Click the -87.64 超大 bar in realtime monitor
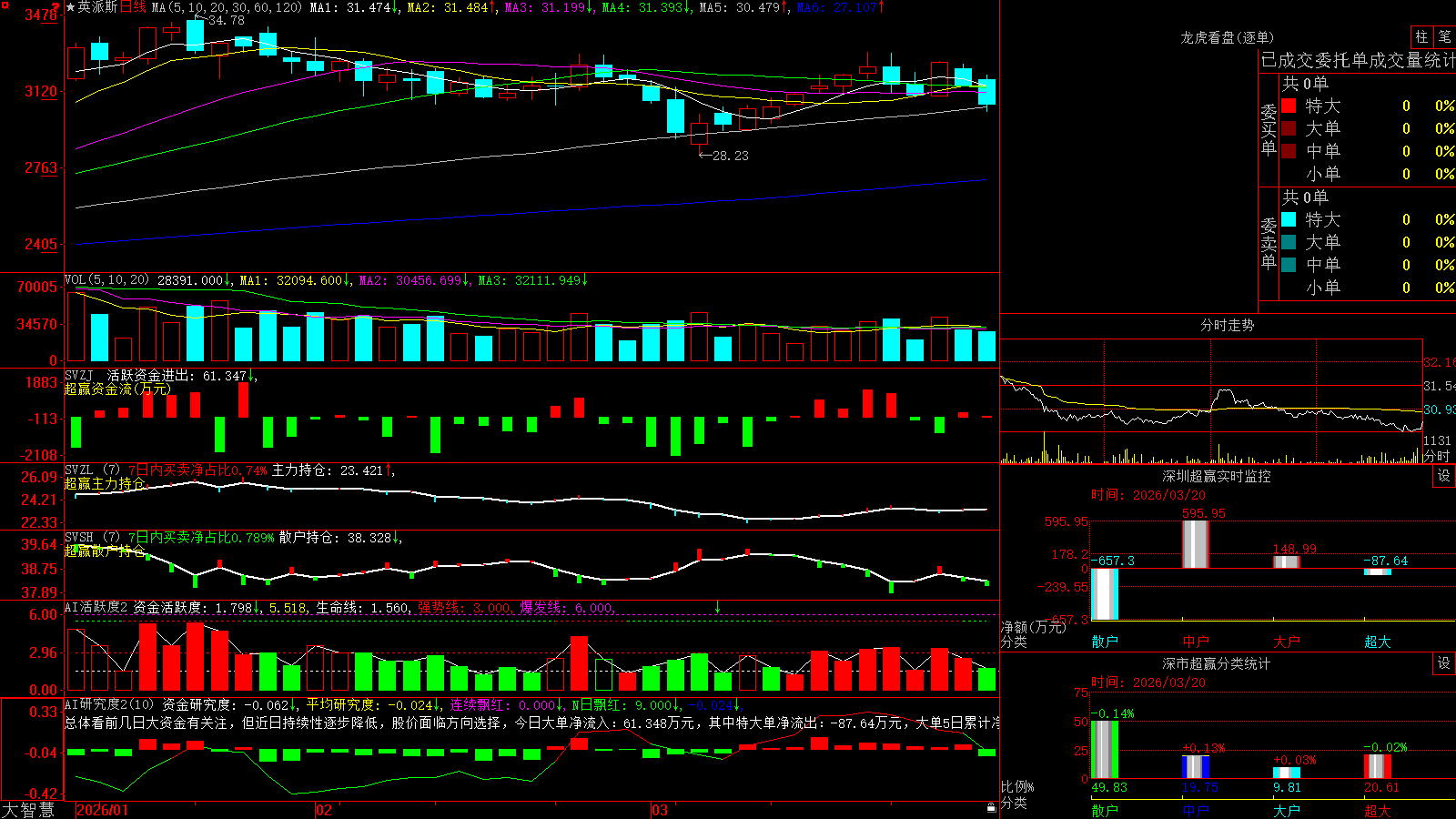Screen dimensions: 1456x819 pyautogui.click(x=1378, y=571)
